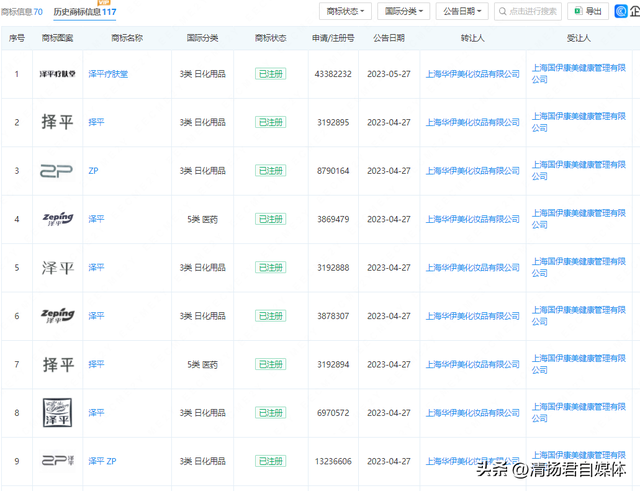Click the Zeping logo image in row 4
The width and height of the screenshot is (640, 491).
pyautogui.click(x=56, y=219)
